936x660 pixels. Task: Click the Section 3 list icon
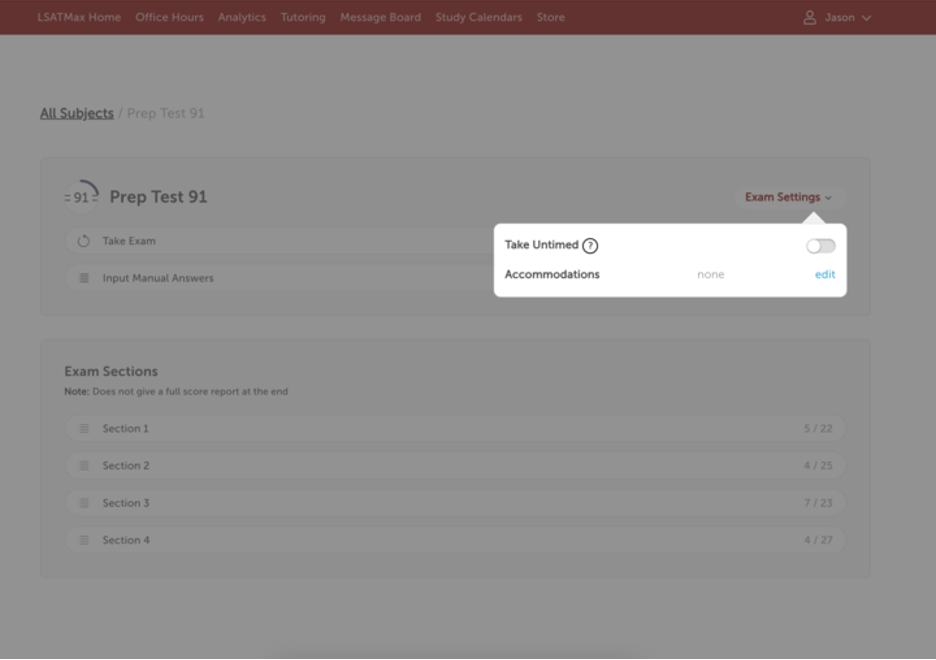(x=84, y=503)
